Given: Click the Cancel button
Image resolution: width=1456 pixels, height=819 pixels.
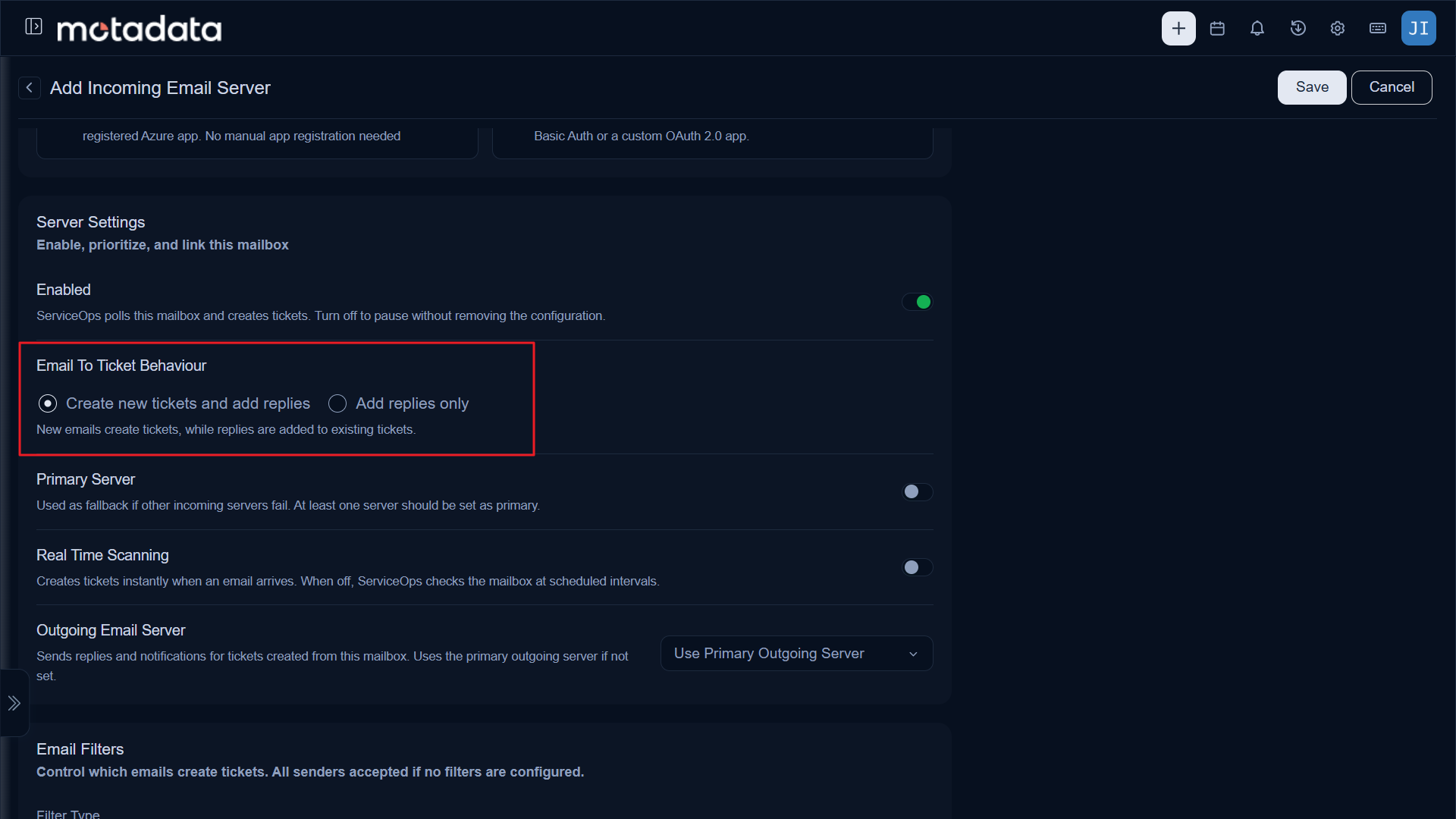Looking at the screenshot, I should coord(1391,87).
